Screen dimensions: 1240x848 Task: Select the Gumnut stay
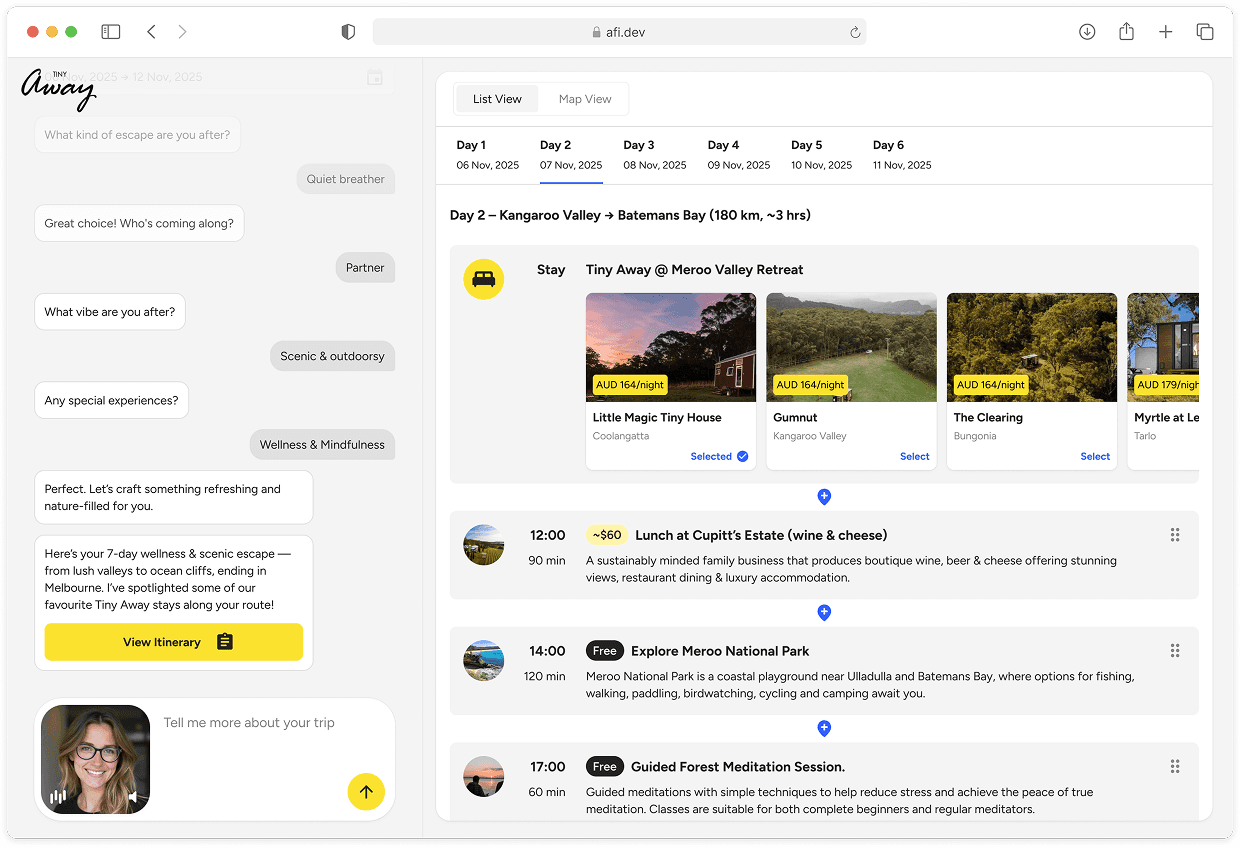[x=914, y=456]
